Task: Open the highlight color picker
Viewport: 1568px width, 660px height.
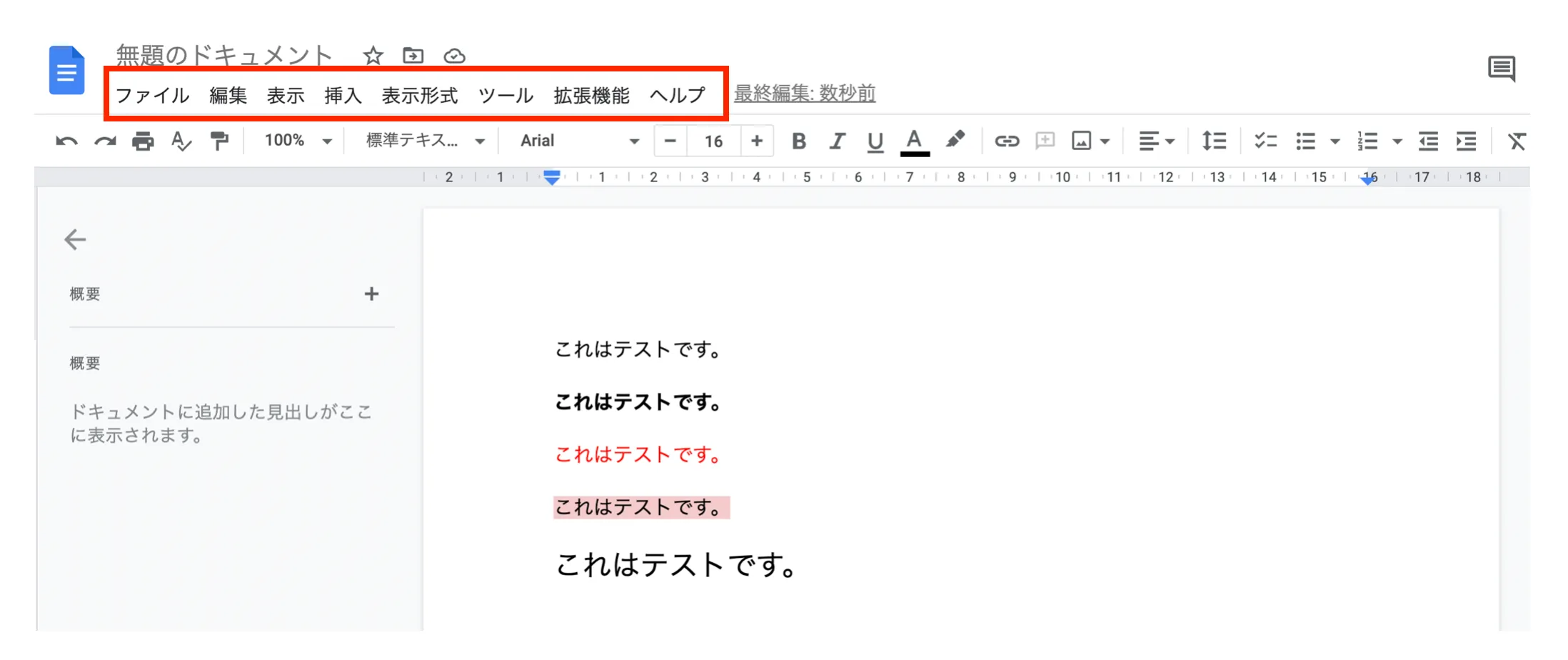Action: (x=955, y=140)
